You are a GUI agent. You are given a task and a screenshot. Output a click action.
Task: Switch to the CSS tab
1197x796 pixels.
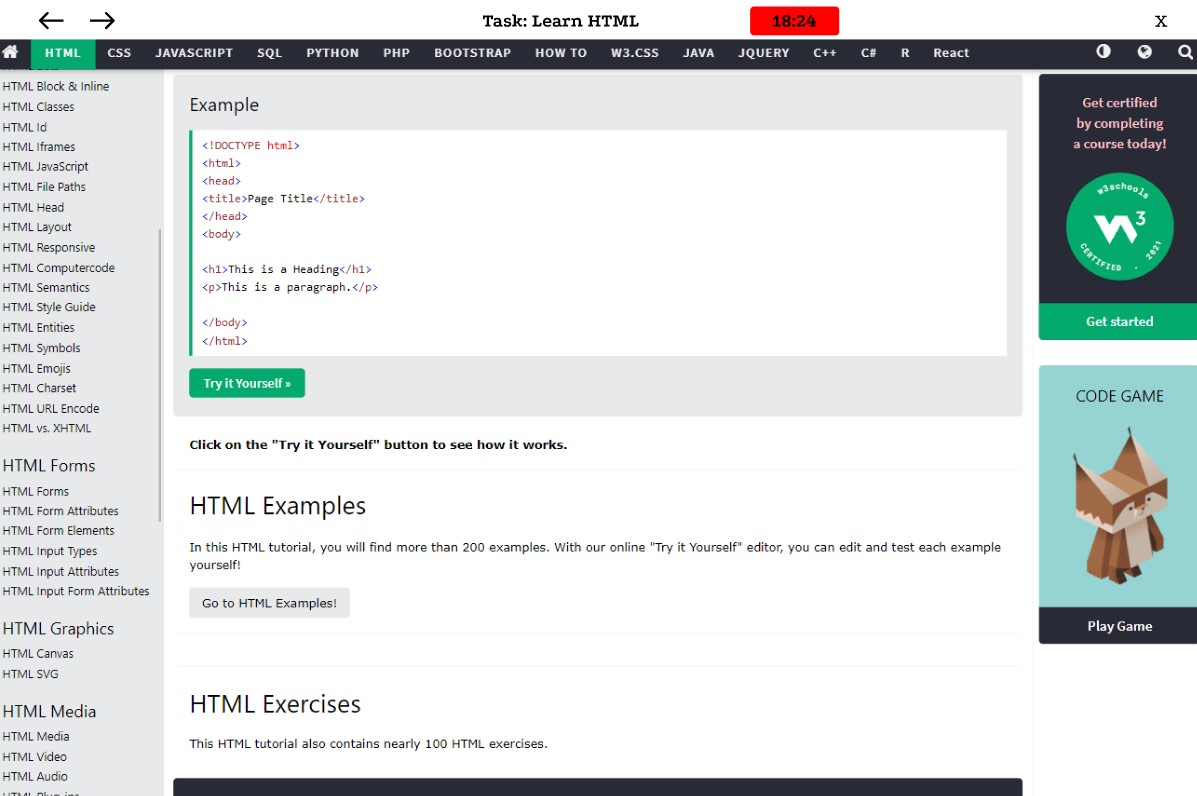(x=118, y=52)
